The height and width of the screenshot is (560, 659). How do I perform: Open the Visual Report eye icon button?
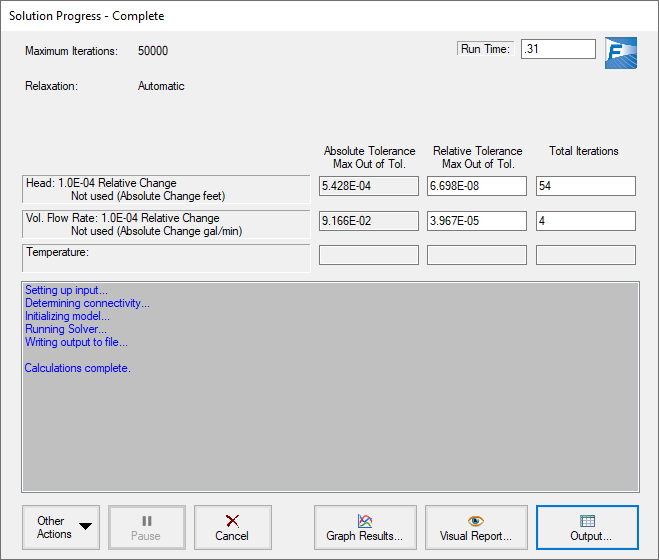476,527
